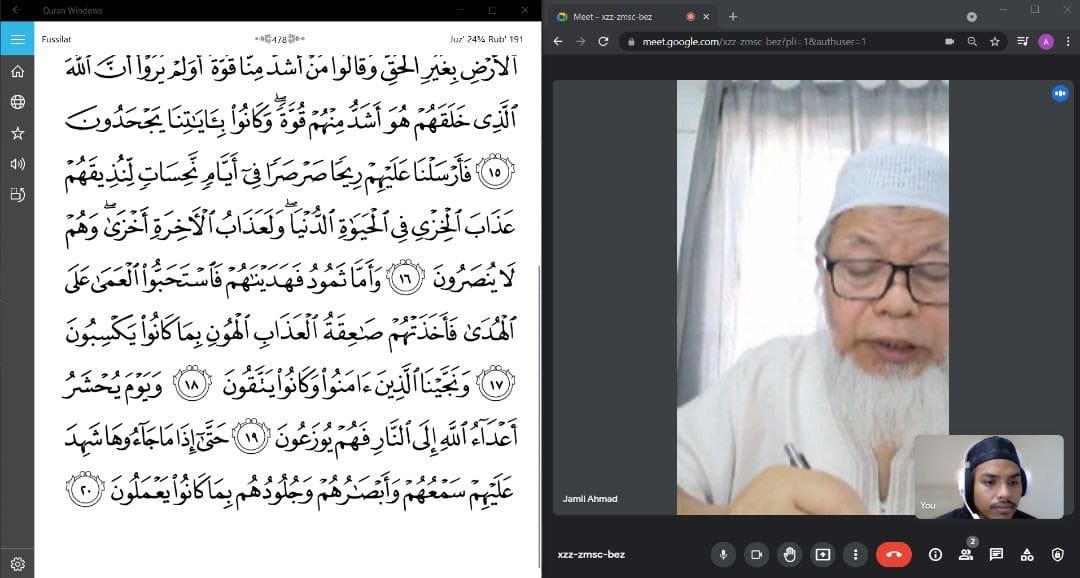
Task: Open the Chrome profile avatar A
Action: click(1046, 41)
